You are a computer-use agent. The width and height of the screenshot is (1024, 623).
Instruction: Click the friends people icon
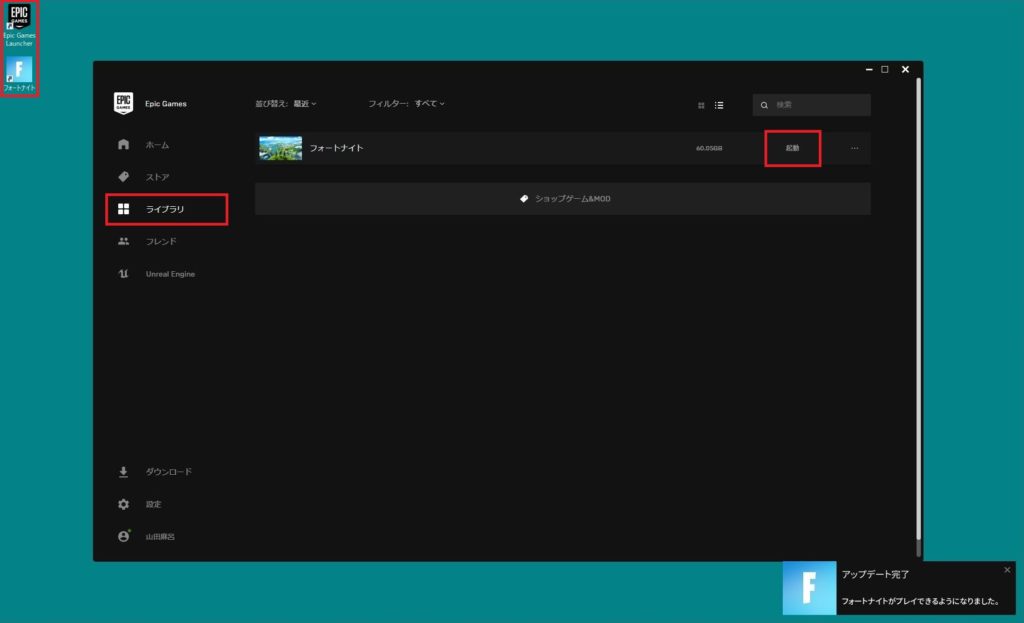pos(123,241)
